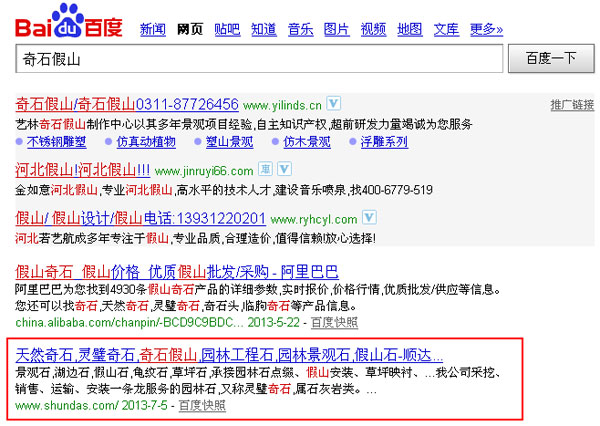Expand the 更多» menu
The width and height of the screenshot is (600, 426).
[486, 29]
